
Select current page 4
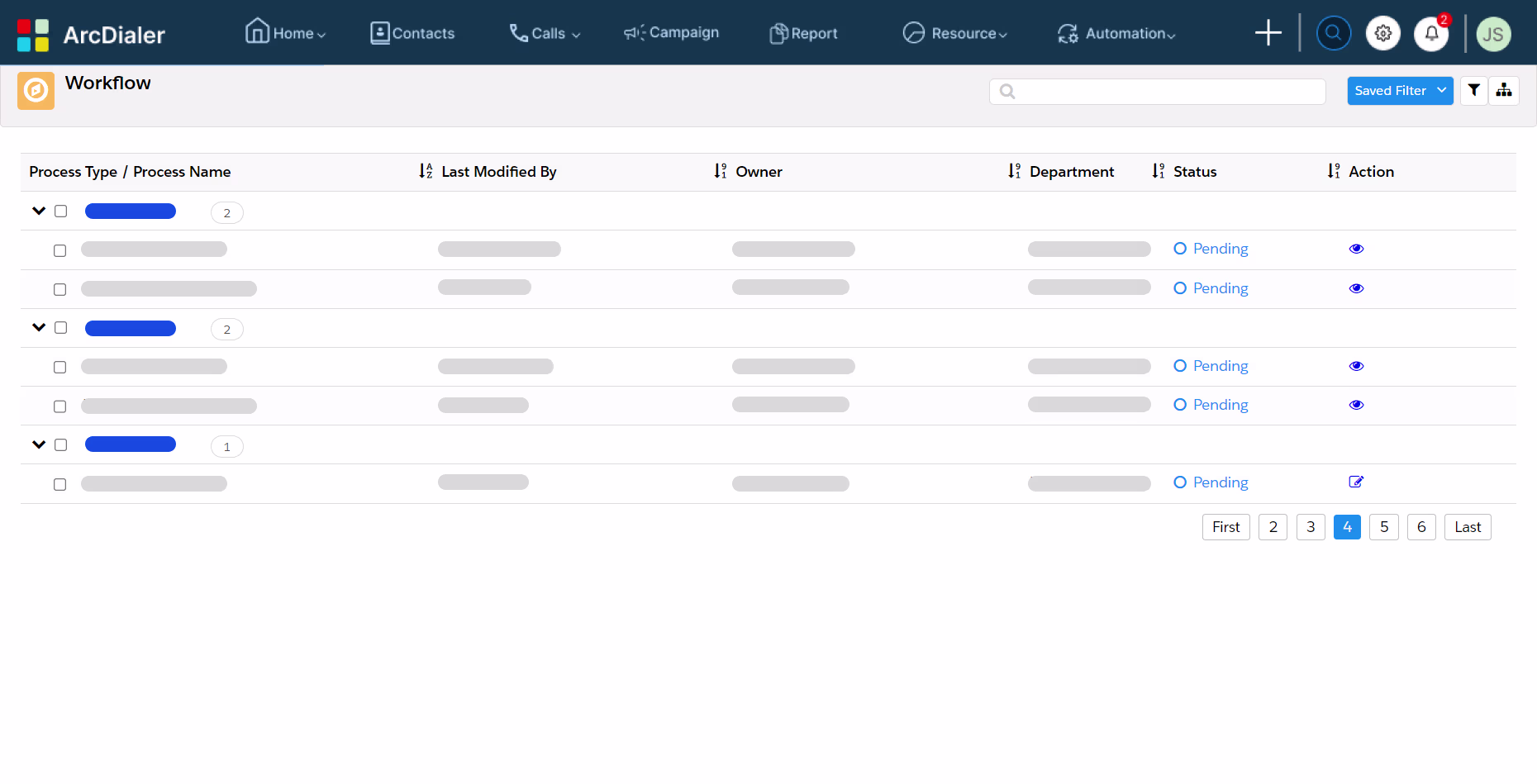click(1347, 527)
